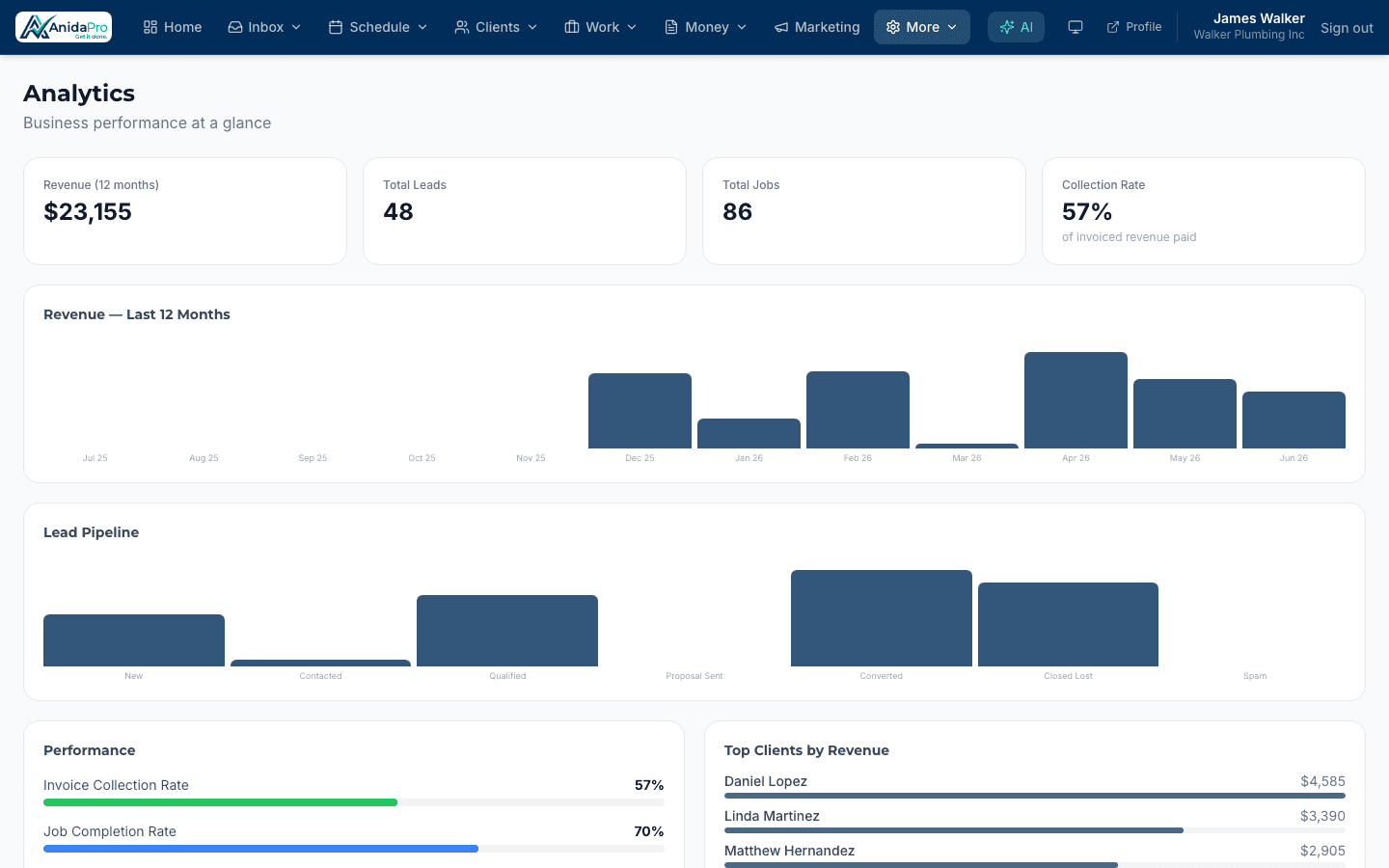Click the Converted lead pipeline bar
Viewport: 1389px width, 868px height.
pyautogui.click(x=882, y=618)
